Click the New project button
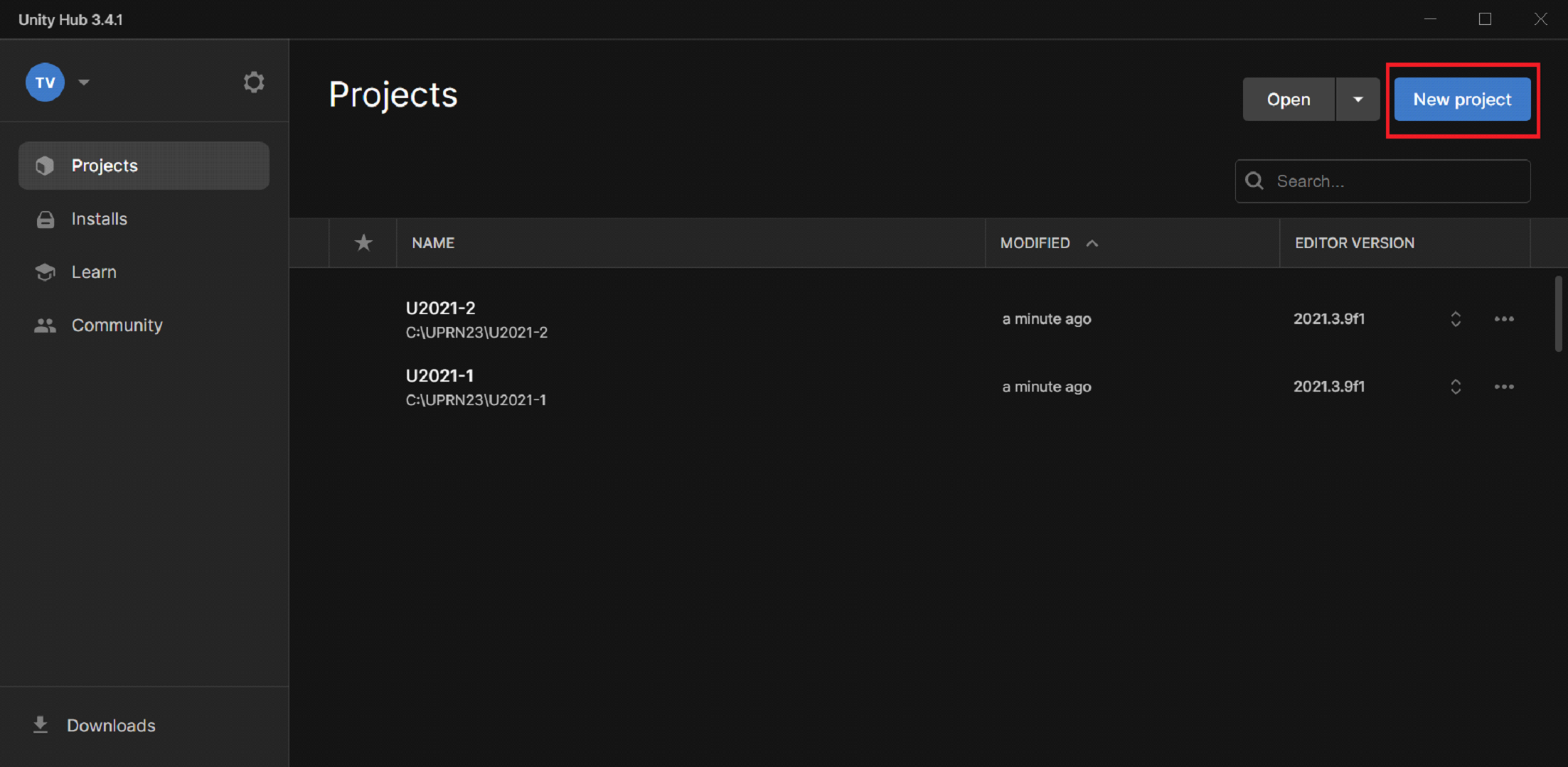The image size is (1568, 767). coord(1462,100)
